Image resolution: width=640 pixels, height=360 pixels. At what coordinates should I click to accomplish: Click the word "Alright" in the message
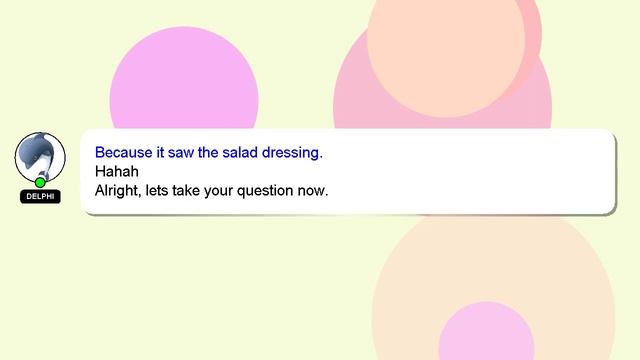116,191
